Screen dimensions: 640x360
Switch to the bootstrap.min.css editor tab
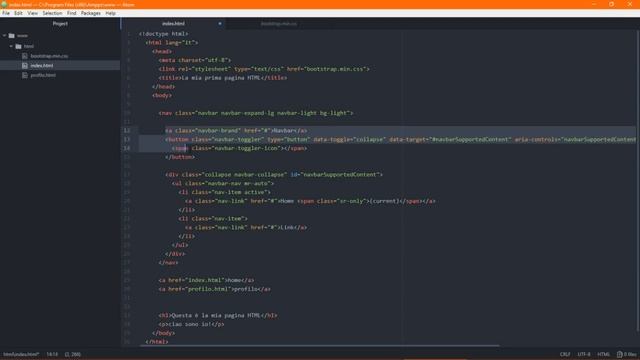point(279,24)
